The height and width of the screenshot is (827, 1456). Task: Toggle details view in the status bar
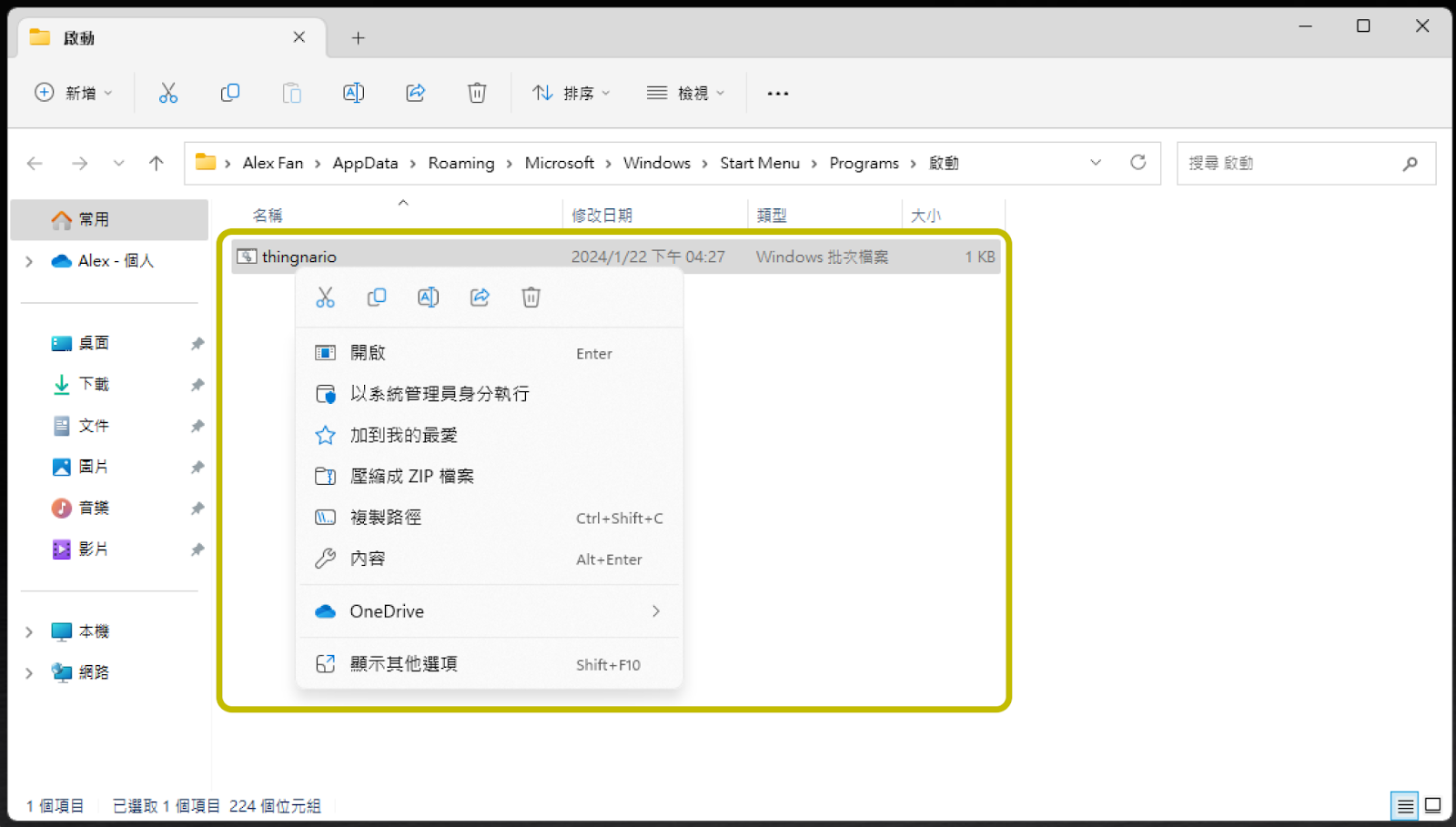tap(1402, 805)
